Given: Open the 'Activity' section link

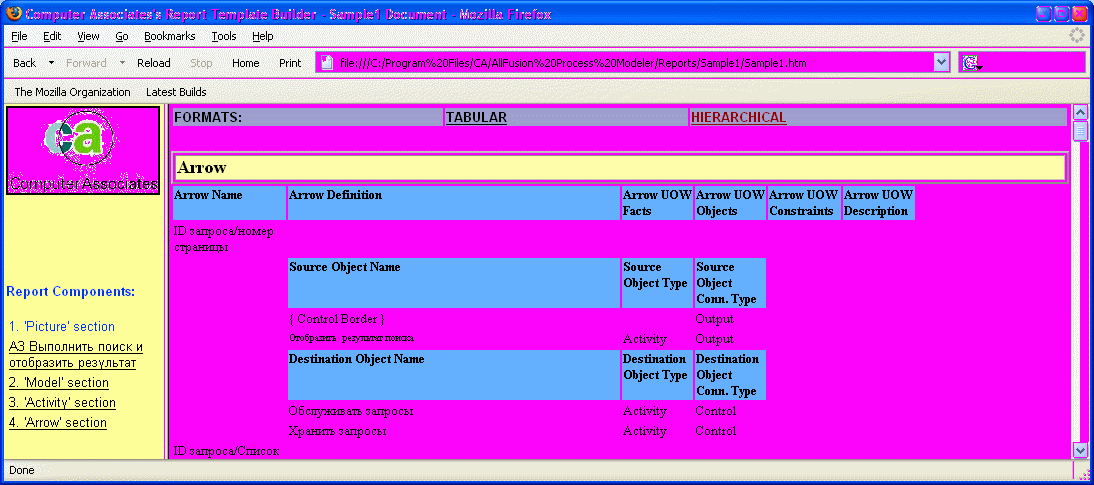Looking at the screenshot, I should pos(62,403).
